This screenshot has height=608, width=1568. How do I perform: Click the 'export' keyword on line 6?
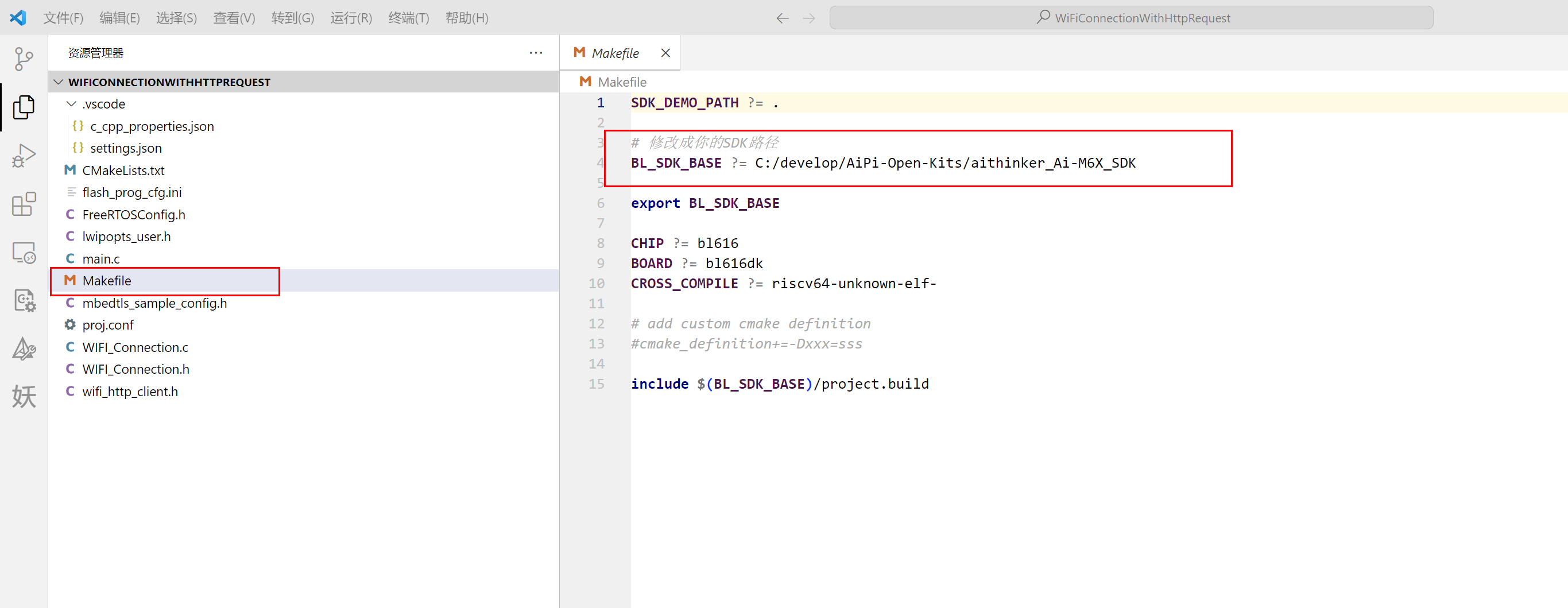[655, 203]
